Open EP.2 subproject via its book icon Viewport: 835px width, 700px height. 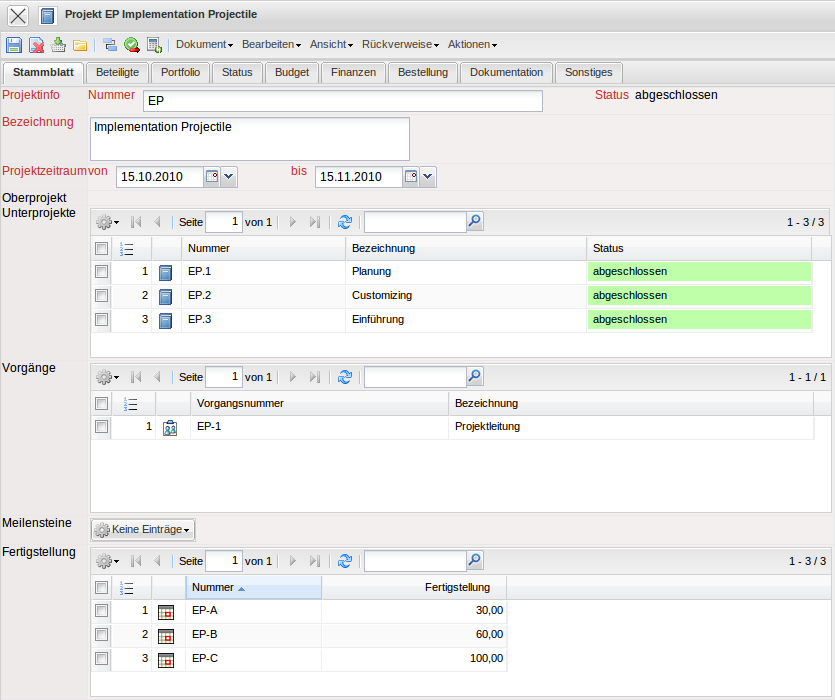166,296
